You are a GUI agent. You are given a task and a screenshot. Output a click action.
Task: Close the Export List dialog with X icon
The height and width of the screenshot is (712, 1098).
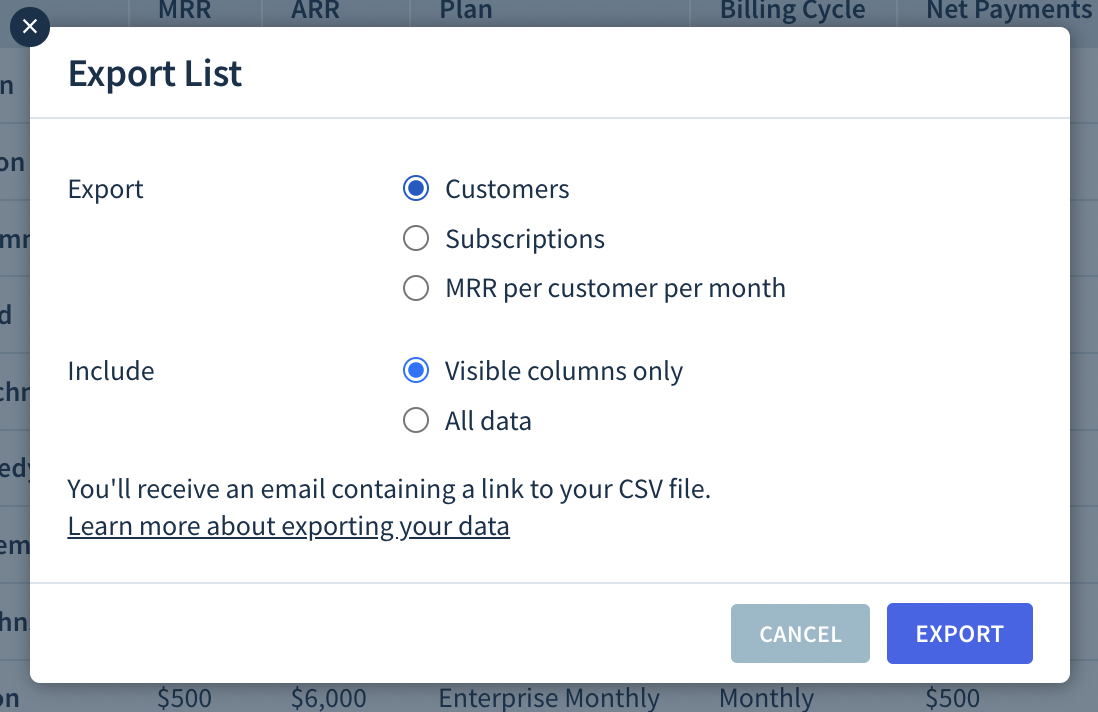[29, 27]
